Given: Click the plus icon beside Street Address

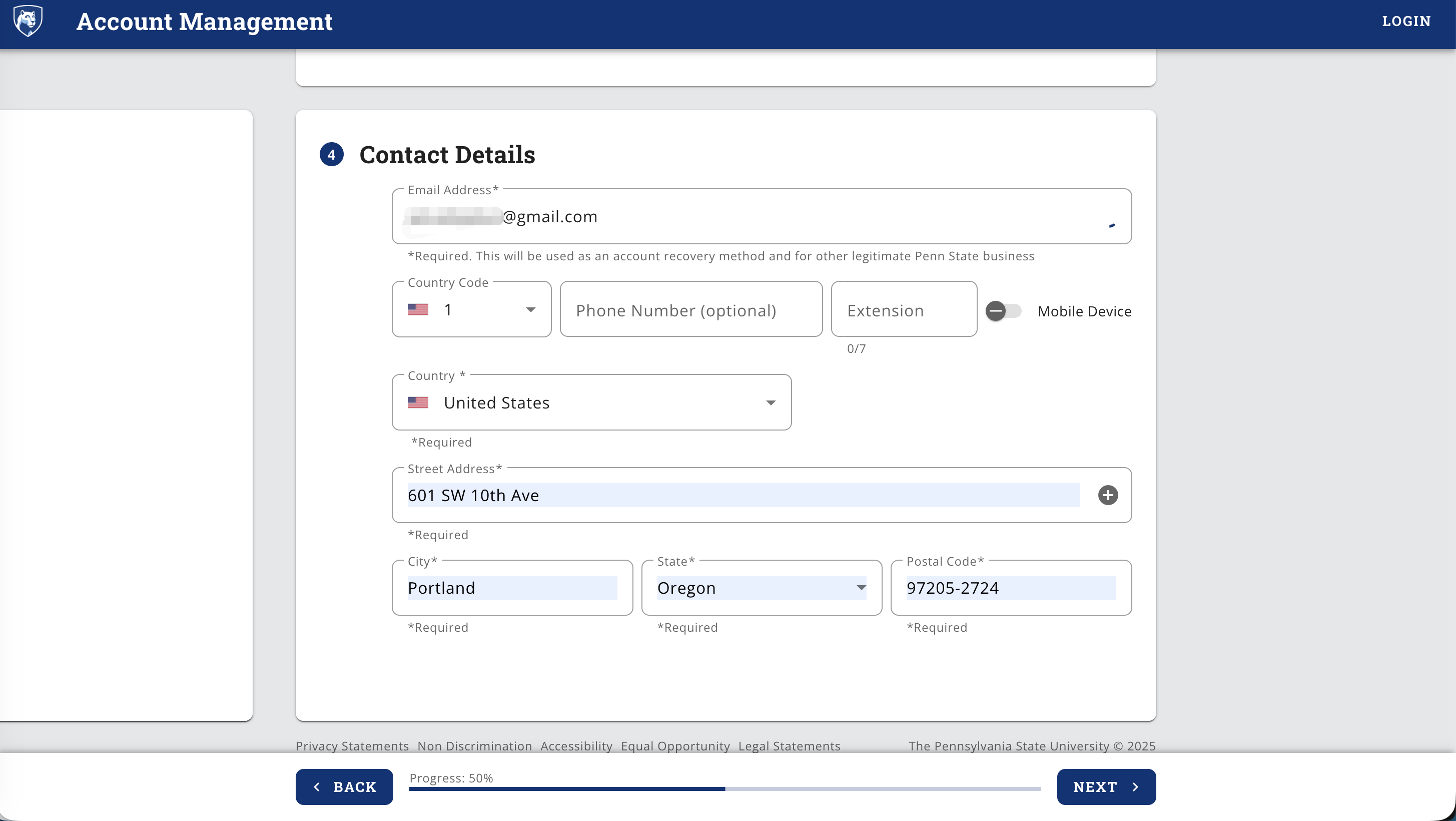Looking at the screenshot, I should point(1107,495).
